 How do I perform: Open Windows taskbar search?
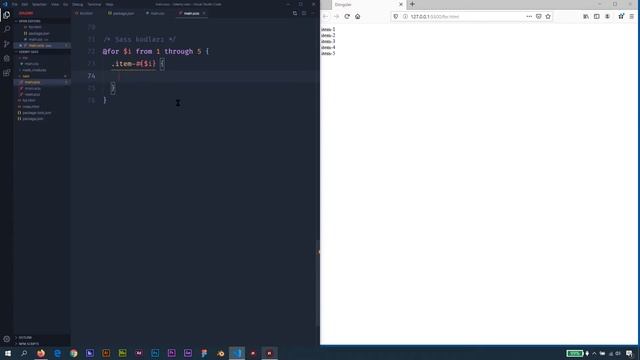pyautogui.click(x=24, y=353)
